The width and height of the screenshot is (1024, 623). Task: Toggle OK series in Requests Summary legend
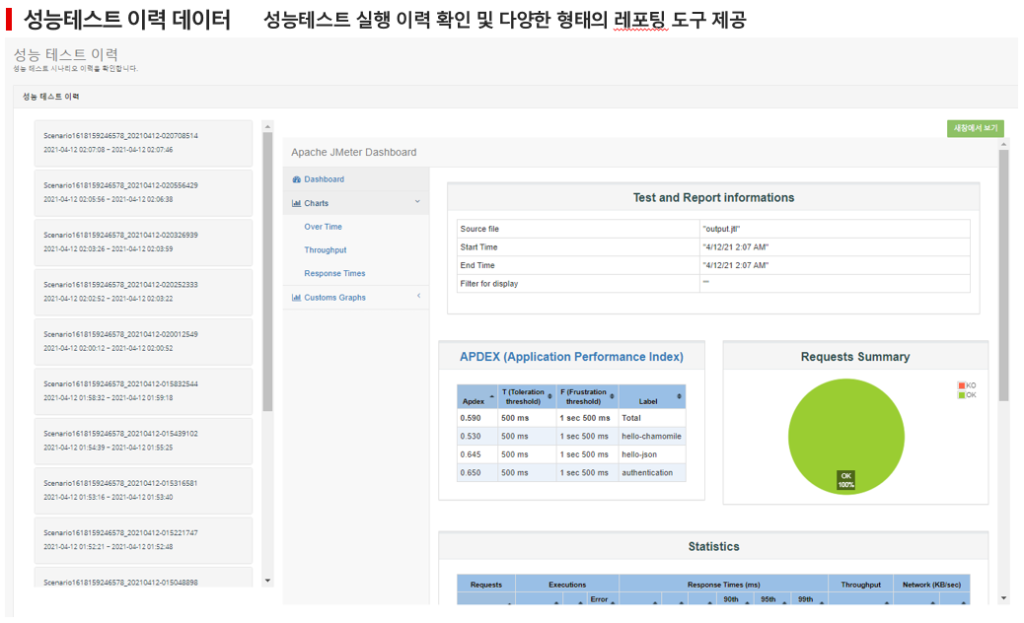pyautogui.click(x=967, y=395)
